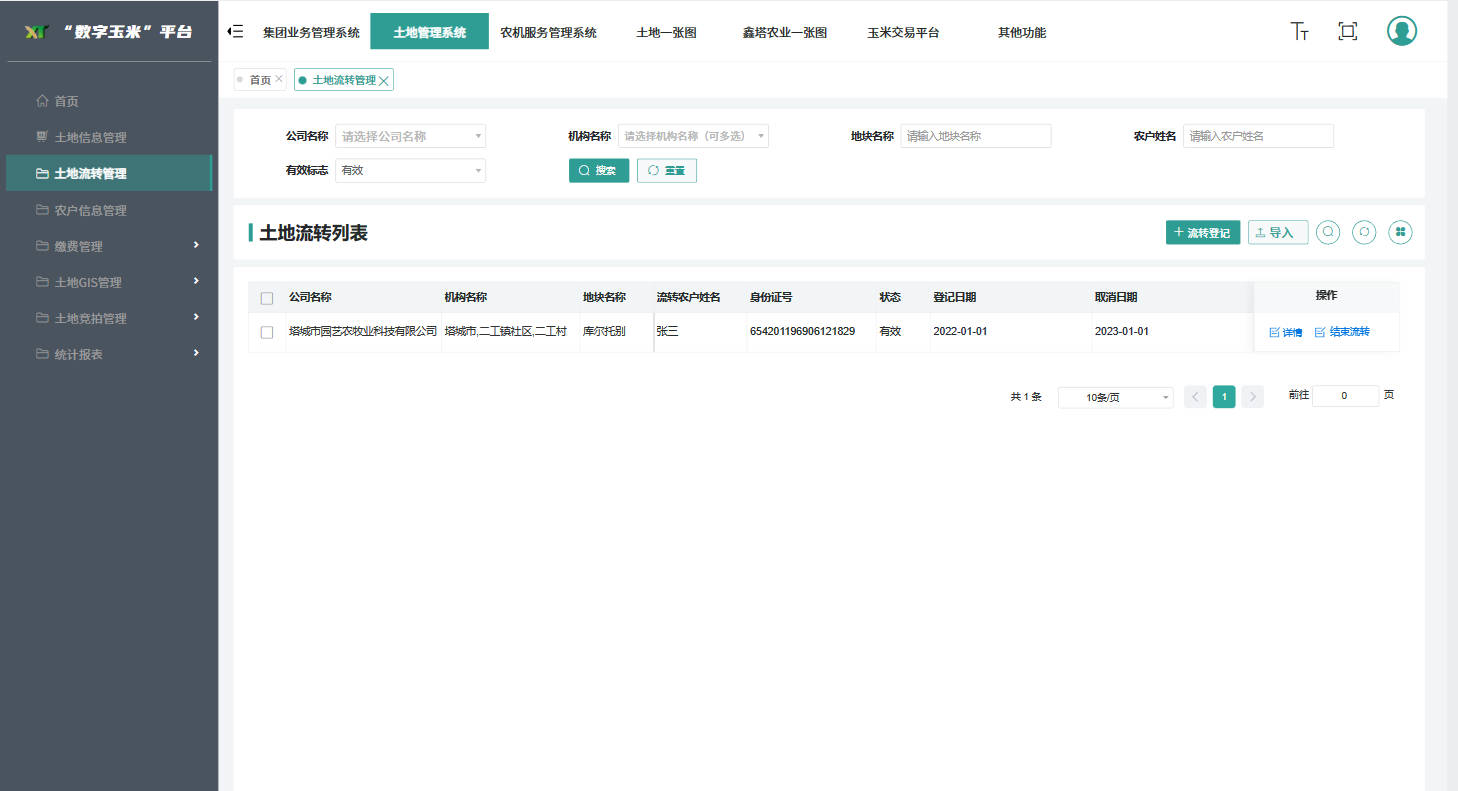The width and height of the screenshot is (1458, 791).
Task: Open the 有效标志 dropdown
Action: (410, 171)
